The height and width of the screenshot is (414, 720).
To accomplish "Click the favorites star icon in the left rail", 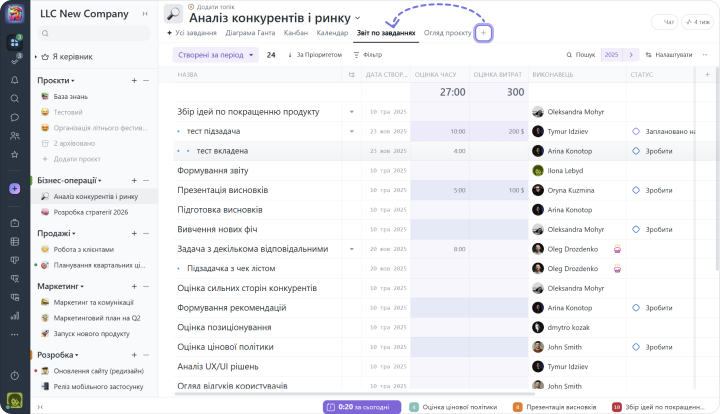I will coord(15,155).
